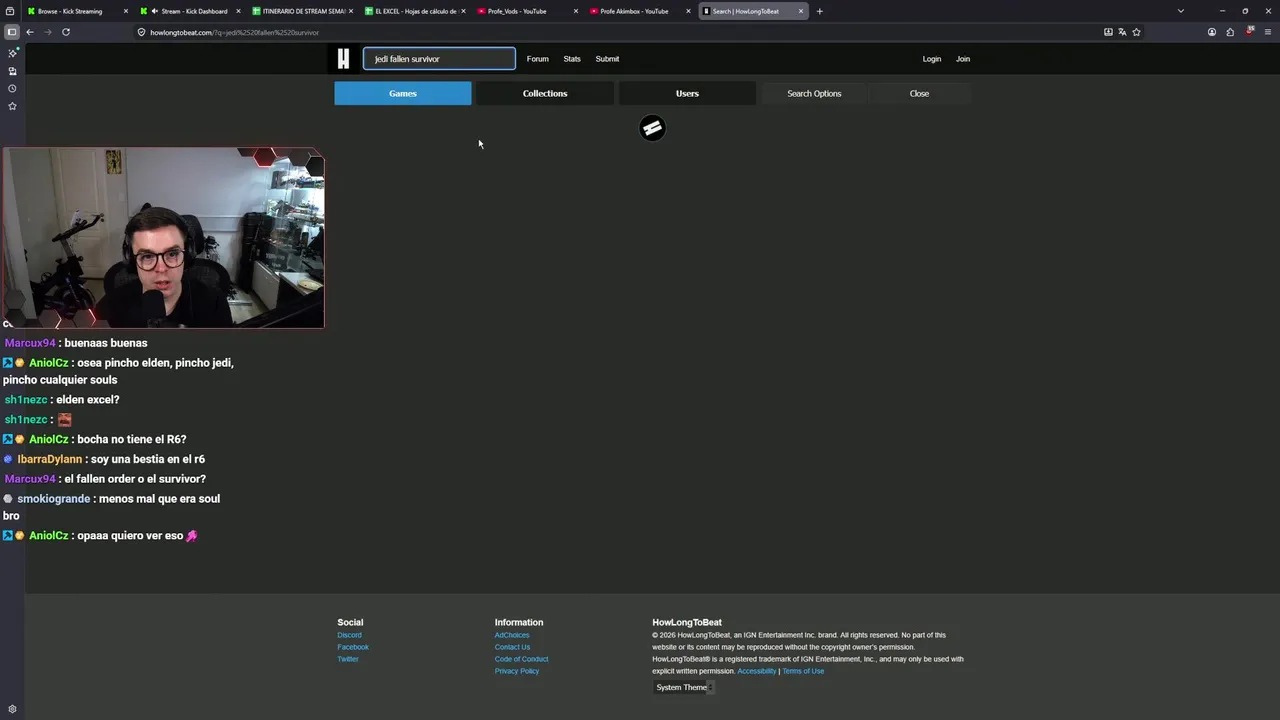
Task: Open the account profile icon
Action: [1212, 32]
